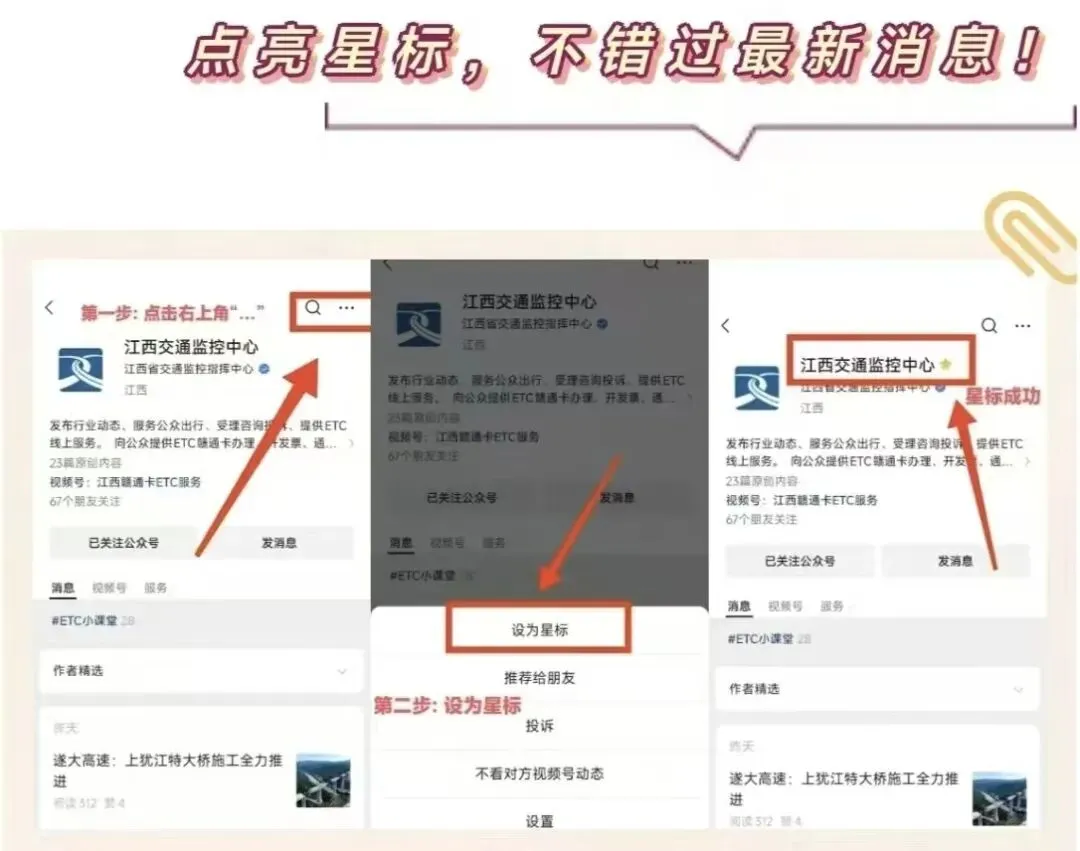The height and width of the screenshot is (851, 1080).
Task: Tap 67个朋友关注 in the left panel
Action: click(85, 501)
